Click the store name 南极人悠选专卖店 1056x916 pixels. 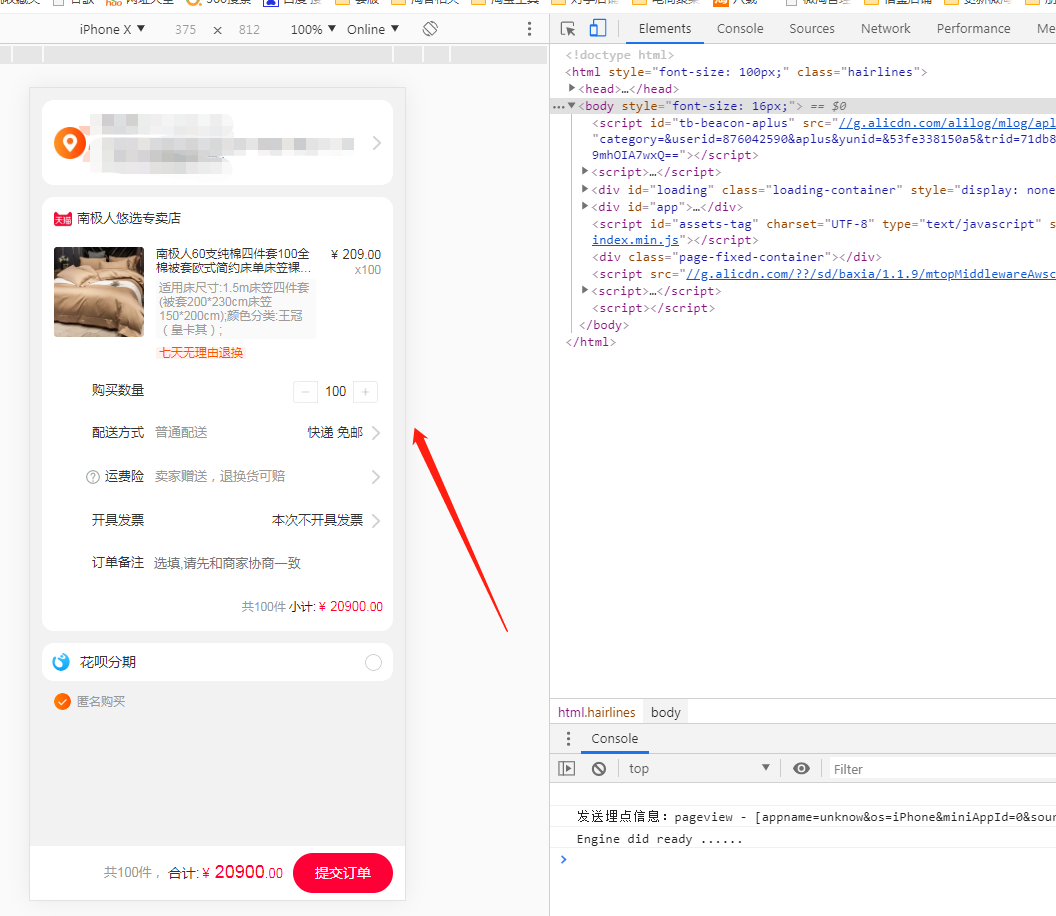(x=129, y=218)
